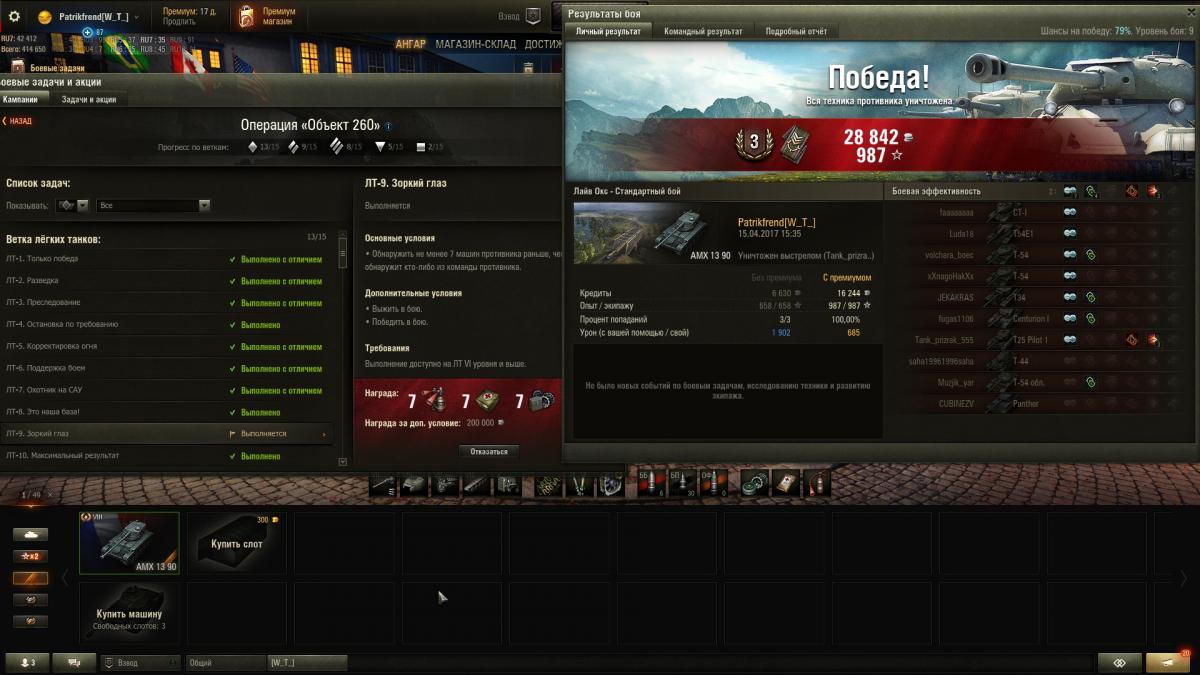Extend premium via the Продлить link
Image resolution: width=1200 pixels, height=675 pixels.
click(179, 22)
